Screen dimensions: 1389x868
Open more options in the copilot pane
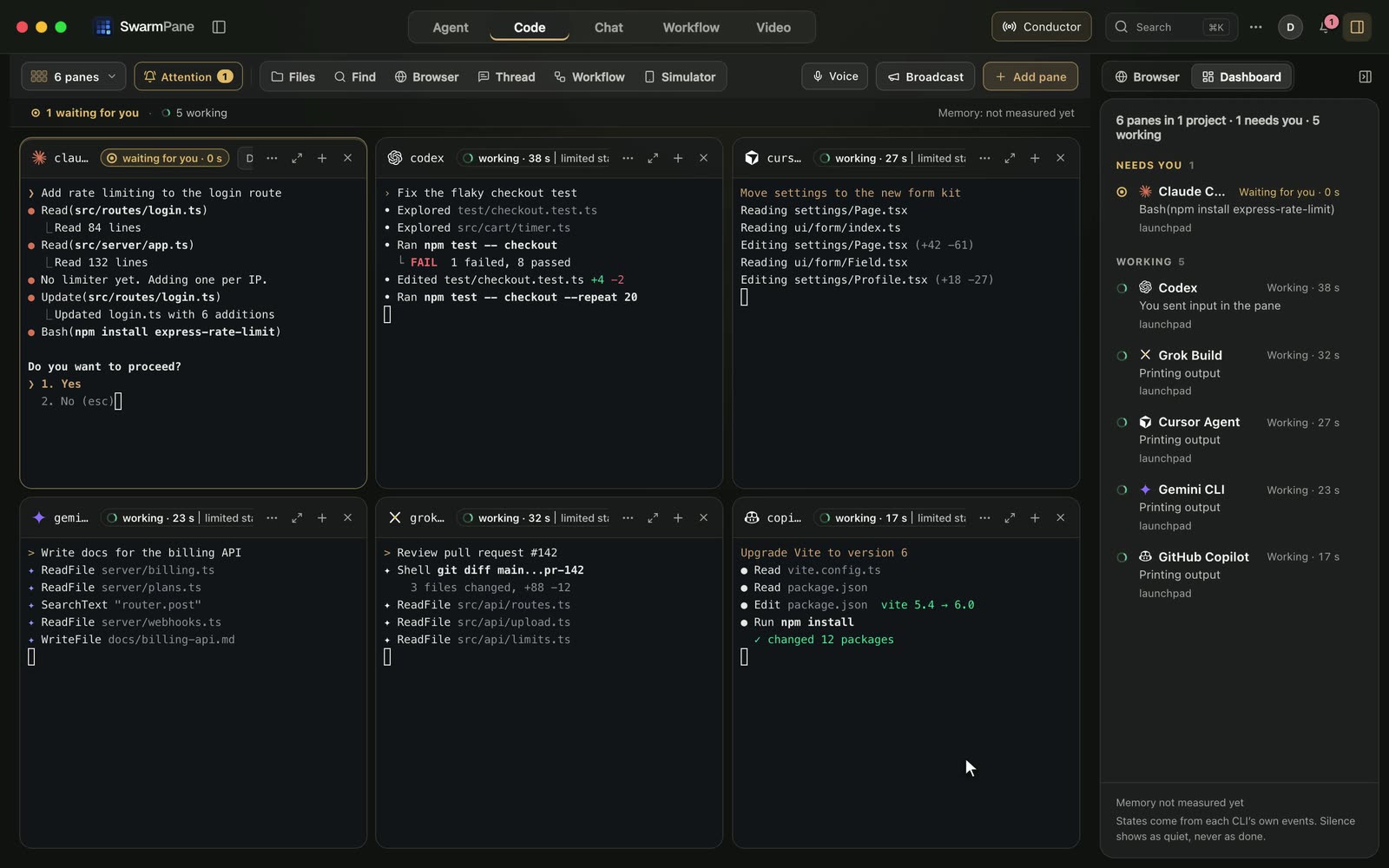[984, 517]
